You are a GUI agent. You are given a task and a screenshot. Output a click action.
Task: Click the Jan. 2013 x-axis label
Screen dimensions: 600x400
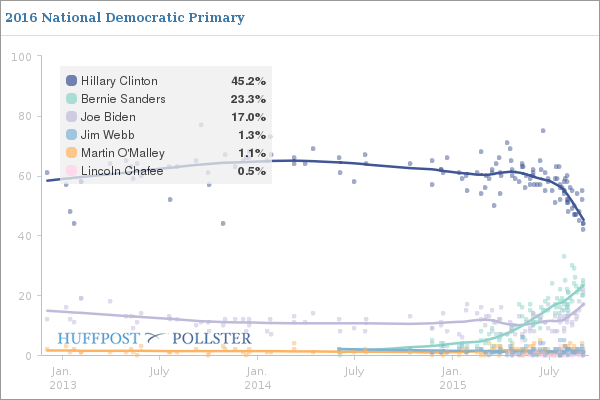click(x=62, y=378)
